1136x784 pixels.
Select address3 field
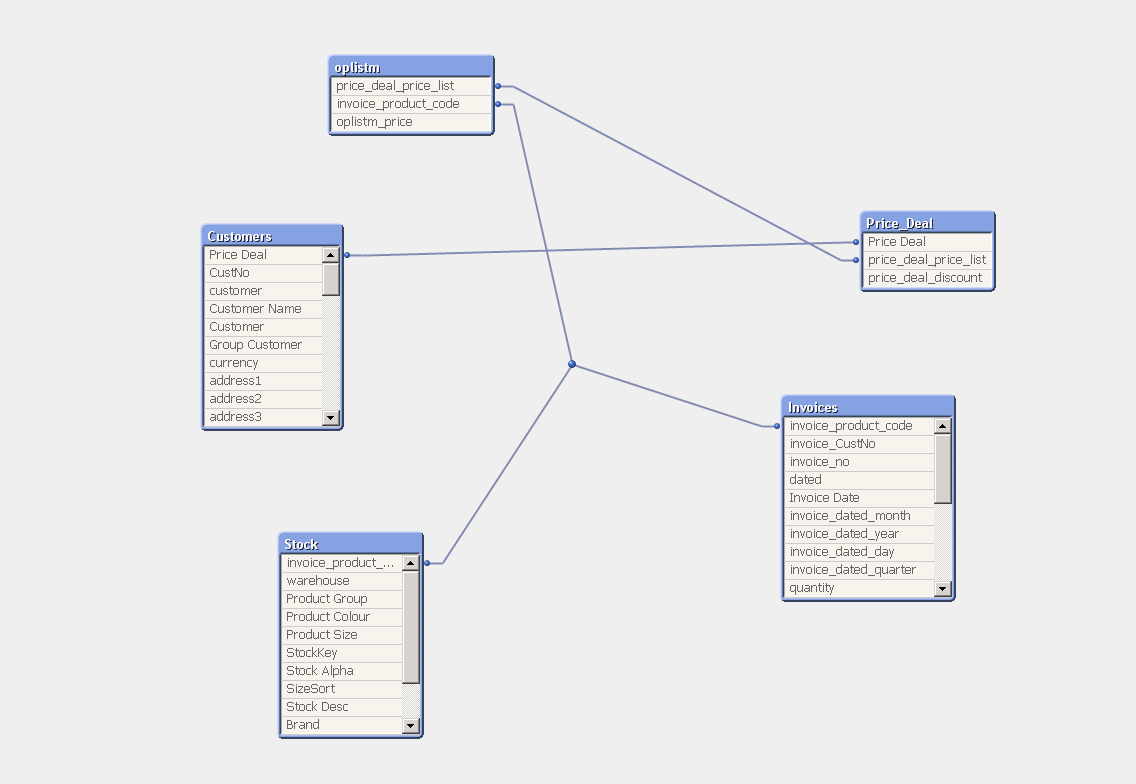[x=263, y=417]
